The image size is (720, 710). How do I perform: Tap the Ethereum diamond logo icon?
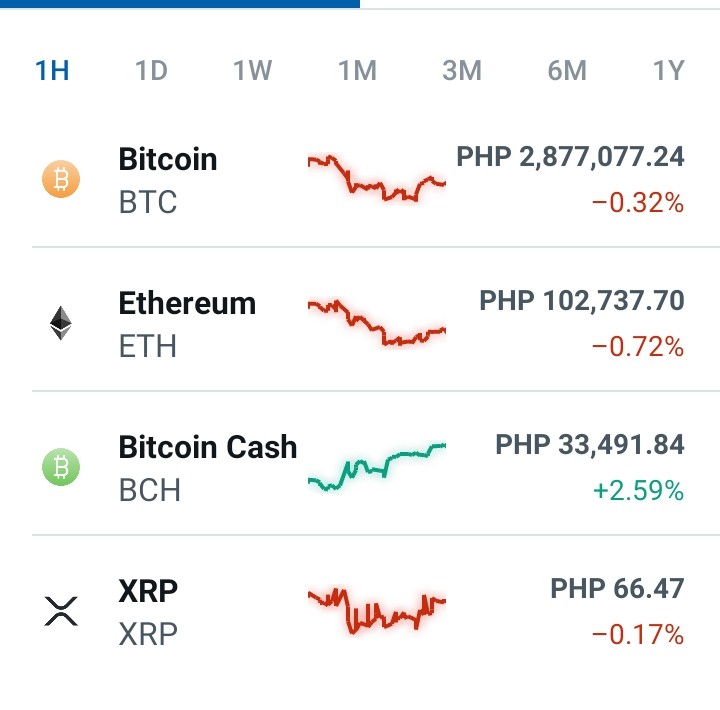click(61, 323)
